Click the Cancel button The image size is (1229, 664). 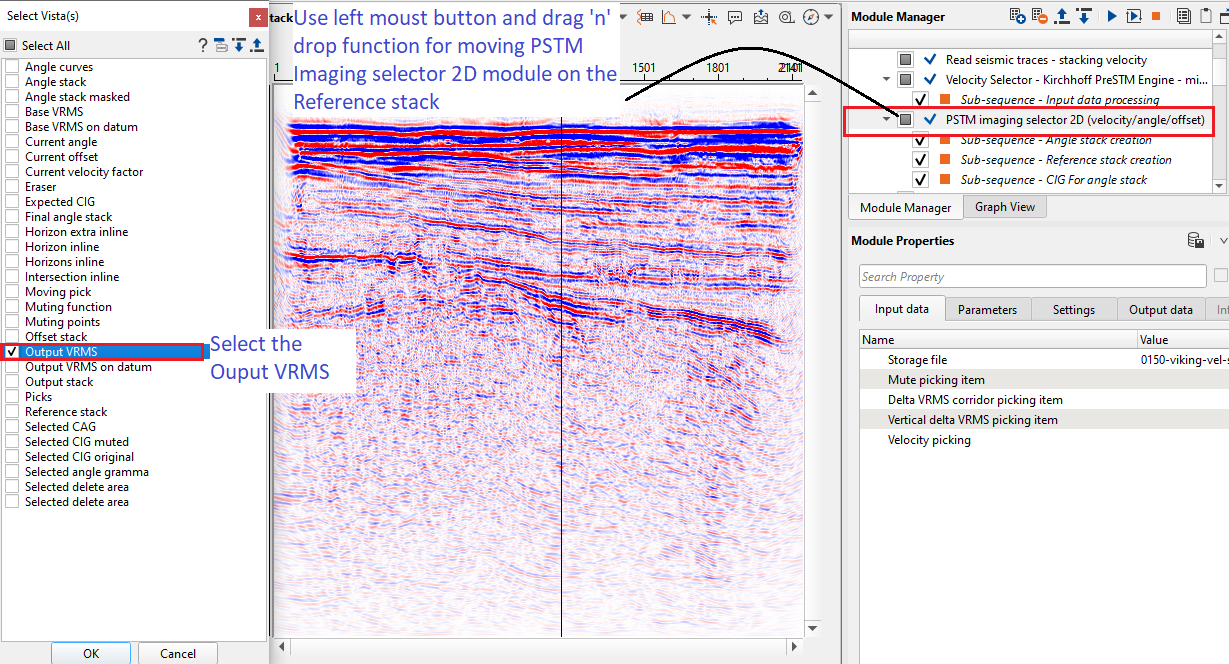point(178,653)
